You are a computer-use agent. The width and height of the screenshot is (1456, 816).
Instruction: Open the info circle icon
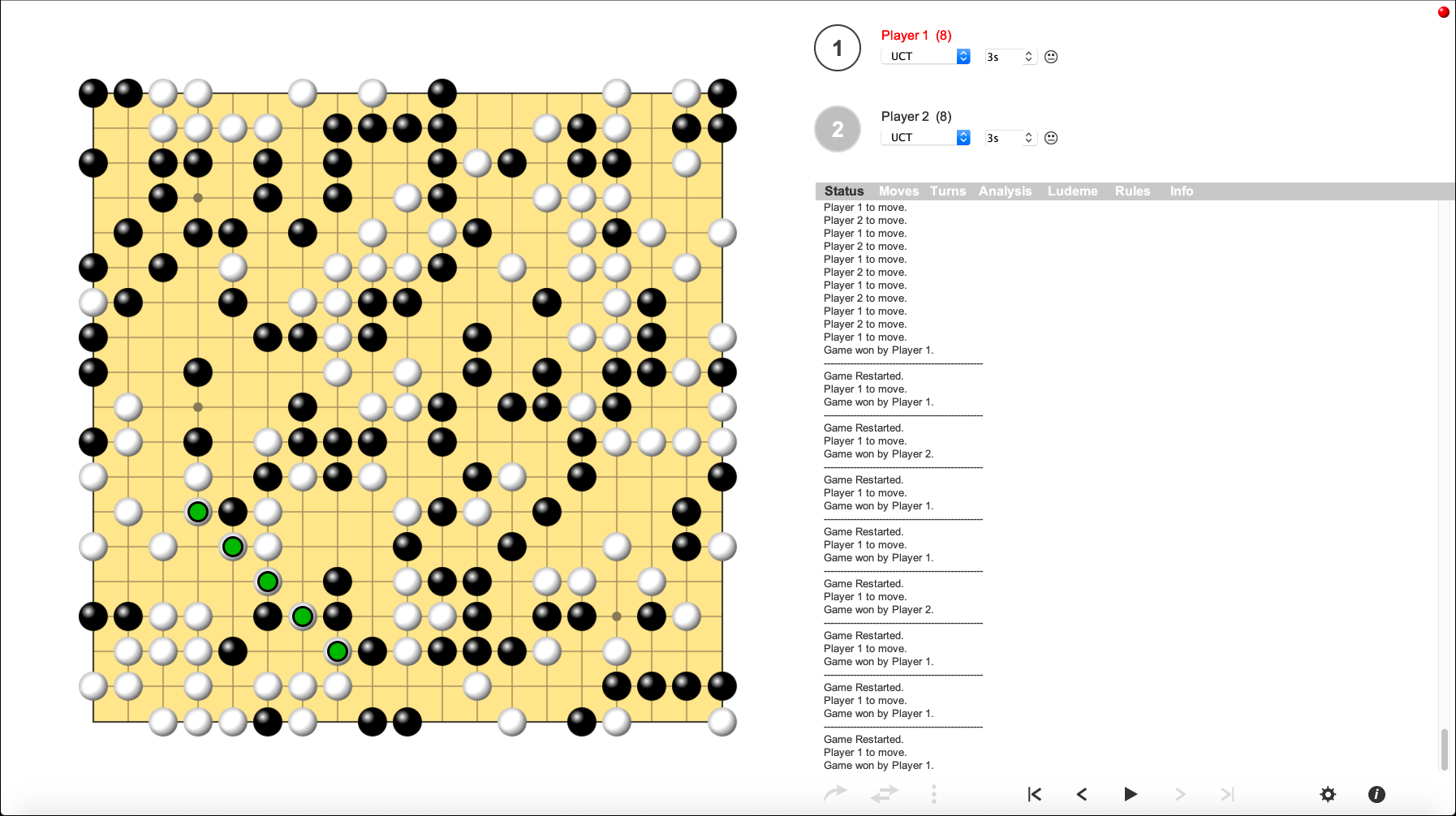(1377, 795)
